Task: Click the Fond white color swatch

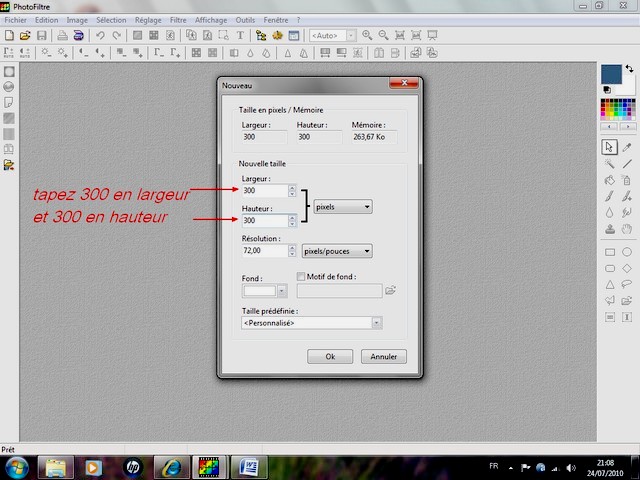Action: point(260,291)
